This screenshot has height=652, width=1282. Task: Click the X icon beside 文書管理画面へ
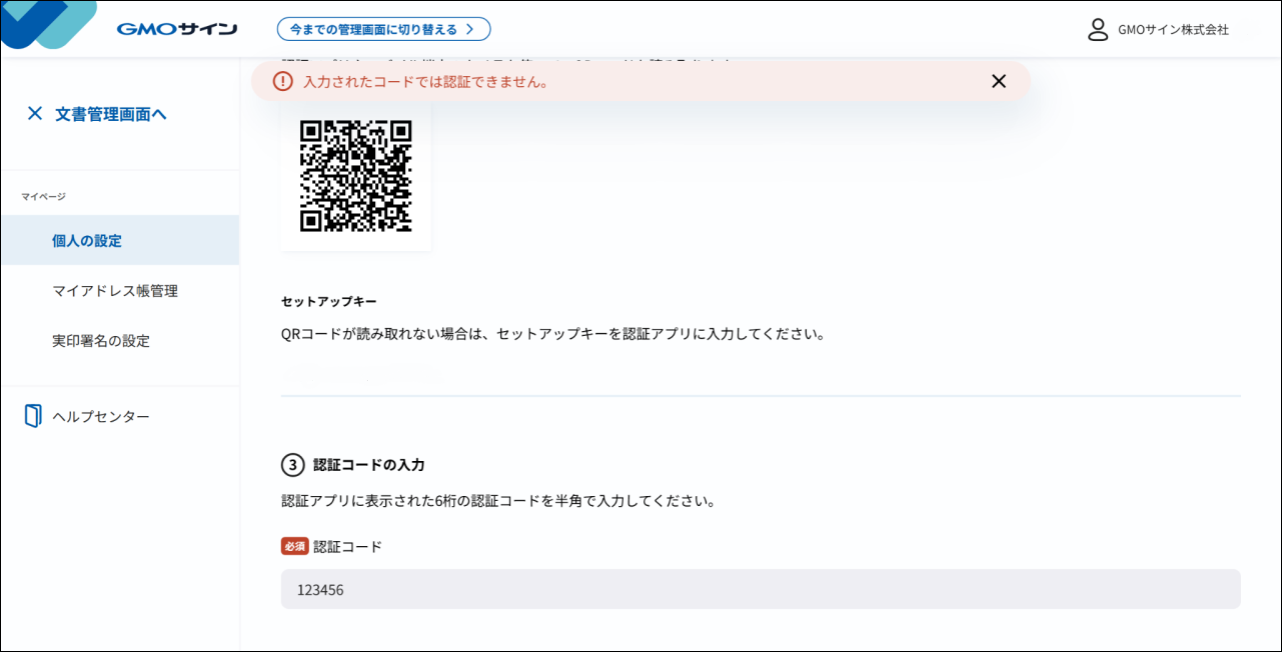pos(35,114)
